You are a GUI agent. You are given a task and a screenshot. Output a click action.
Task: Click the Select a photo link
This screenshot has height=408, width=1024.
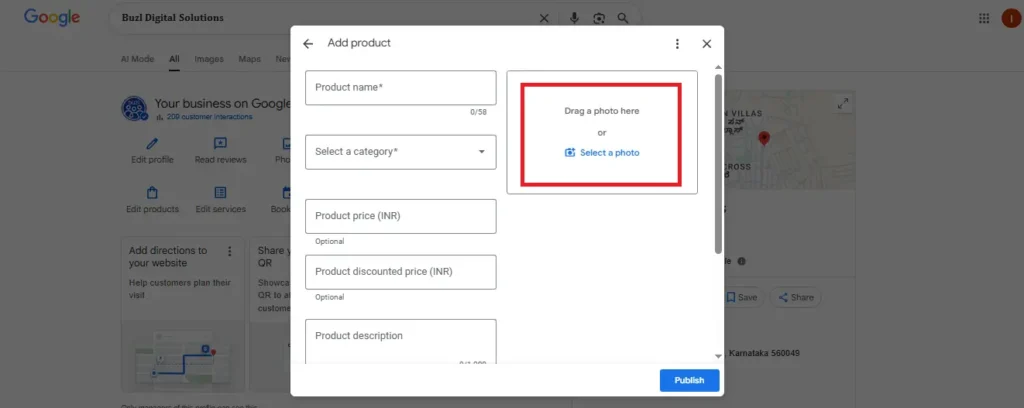[x=602, y=153]
